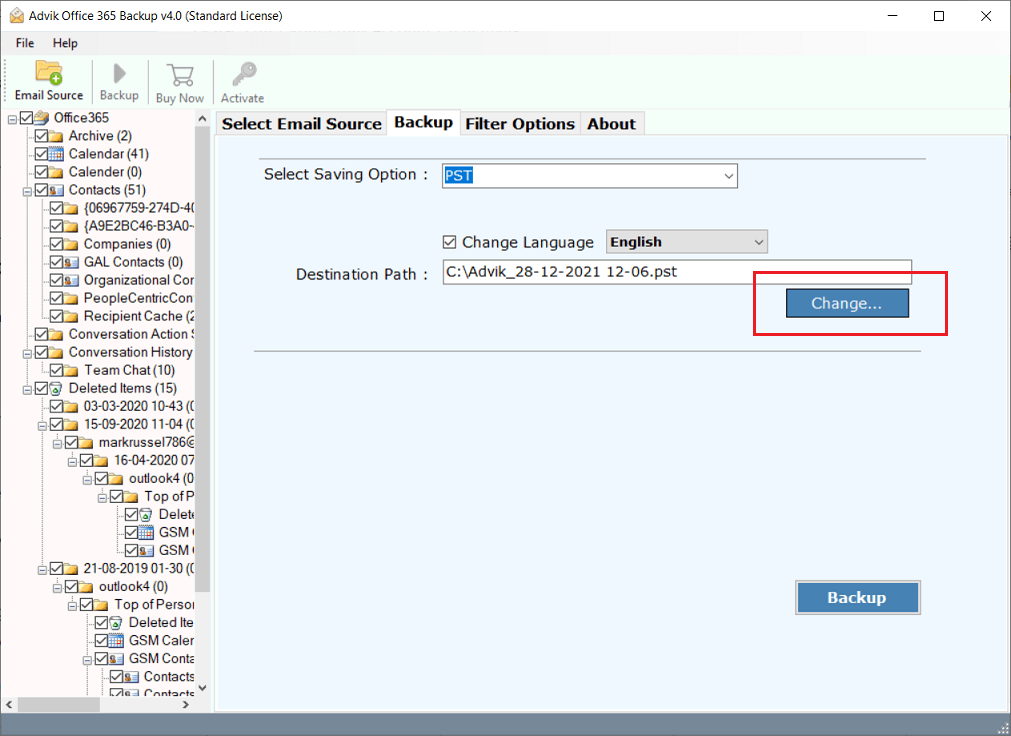Uncheck the Team Chat (10) checkbox
This screenshot has width=1011, height=736.
[56, 370]
